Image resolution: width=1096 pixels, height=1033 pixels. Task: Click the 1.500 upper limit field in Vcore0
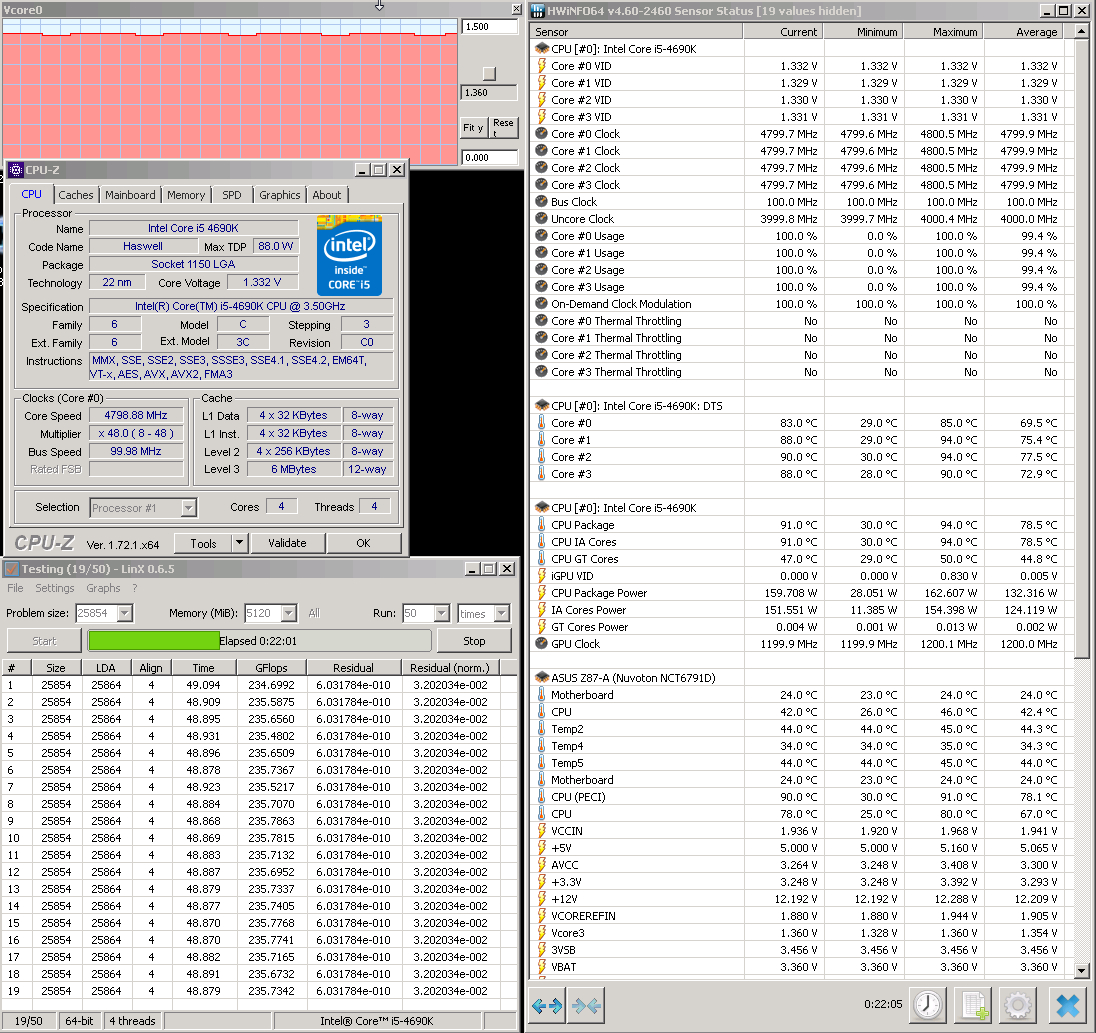point(489,27)
